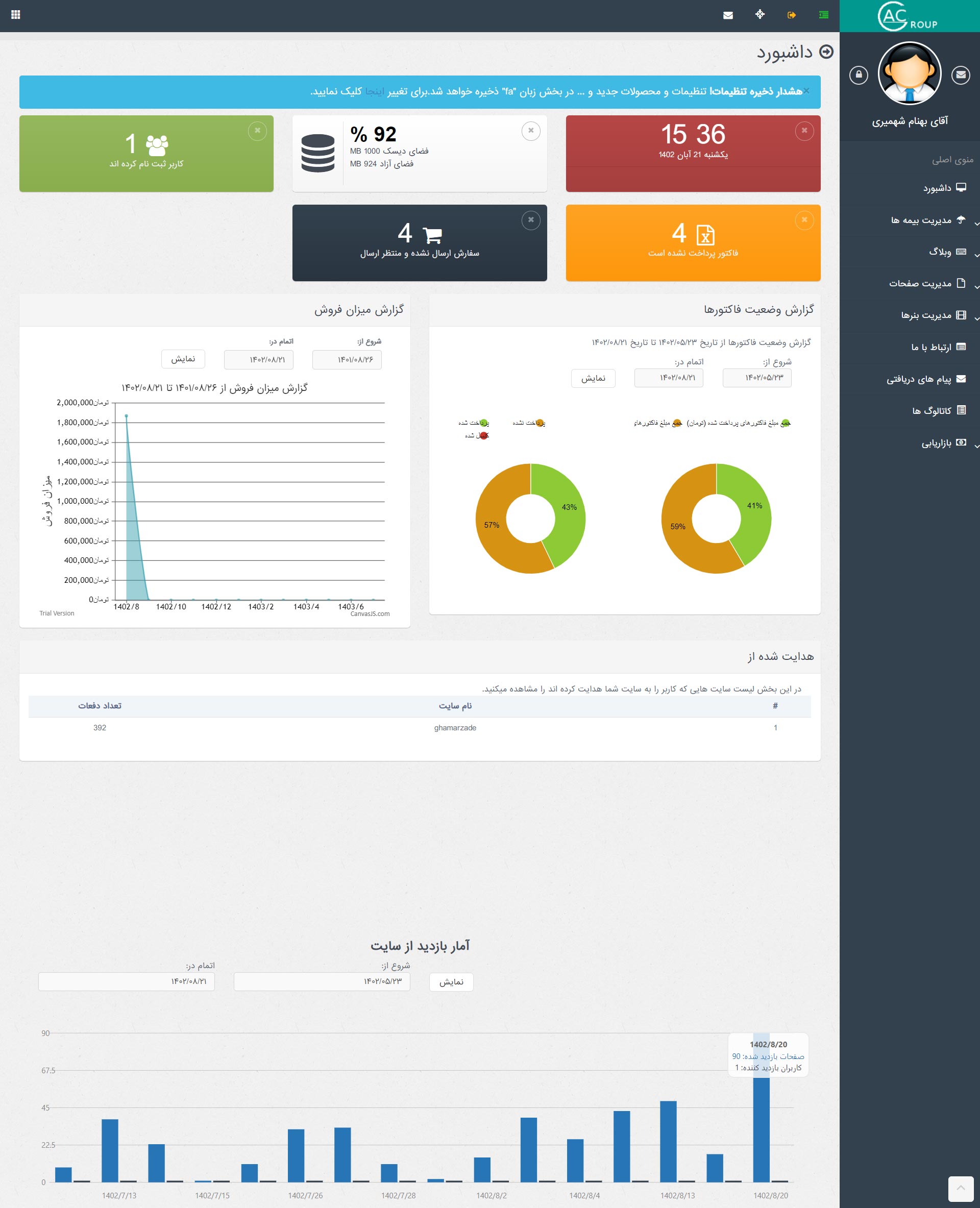Click the CanvasJS.com credit link

[370, 613]
